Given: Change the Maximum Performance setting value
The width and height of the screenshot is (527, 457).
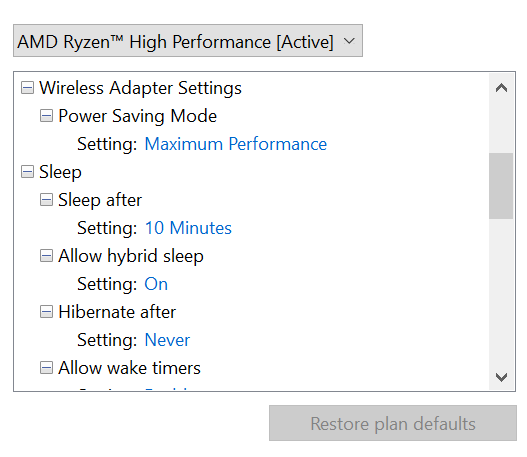Looking at the screenshot, I should (236, 144).
